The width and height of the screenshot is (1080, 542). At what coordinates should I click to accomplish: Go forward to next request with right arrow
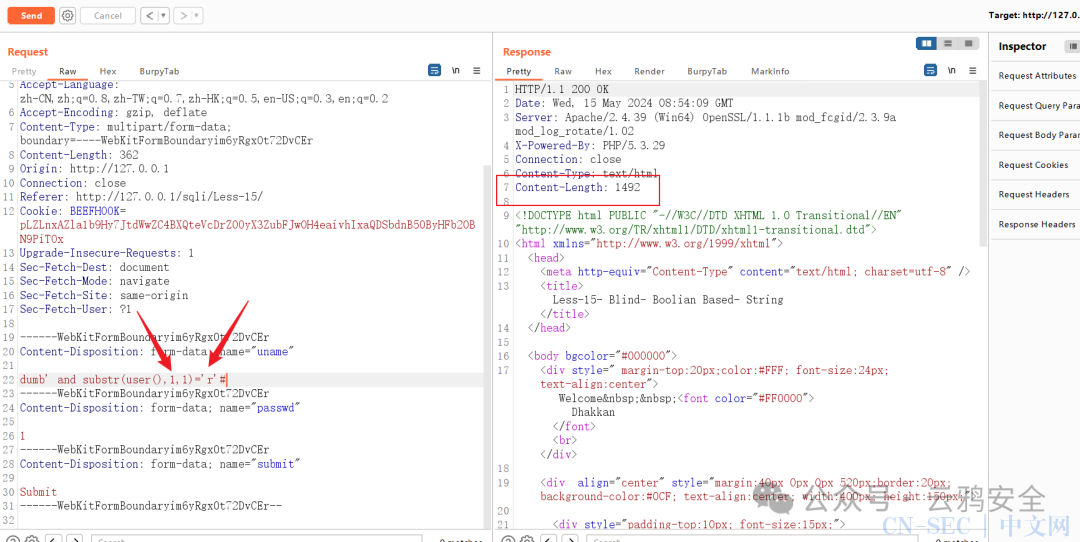click(x=183, y=15)
